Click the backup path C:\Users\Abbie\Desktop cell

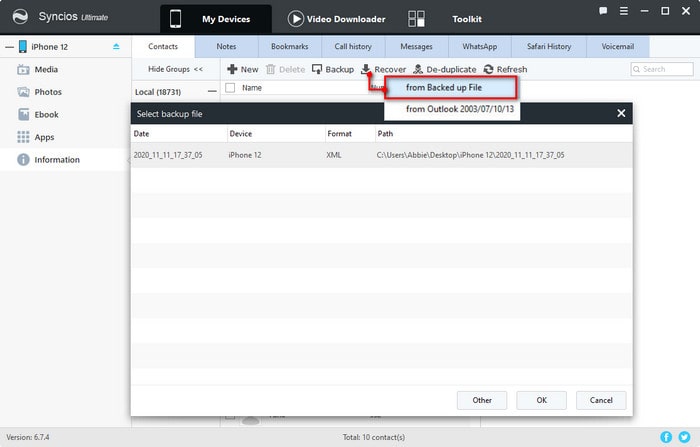[x=471, y=155]
